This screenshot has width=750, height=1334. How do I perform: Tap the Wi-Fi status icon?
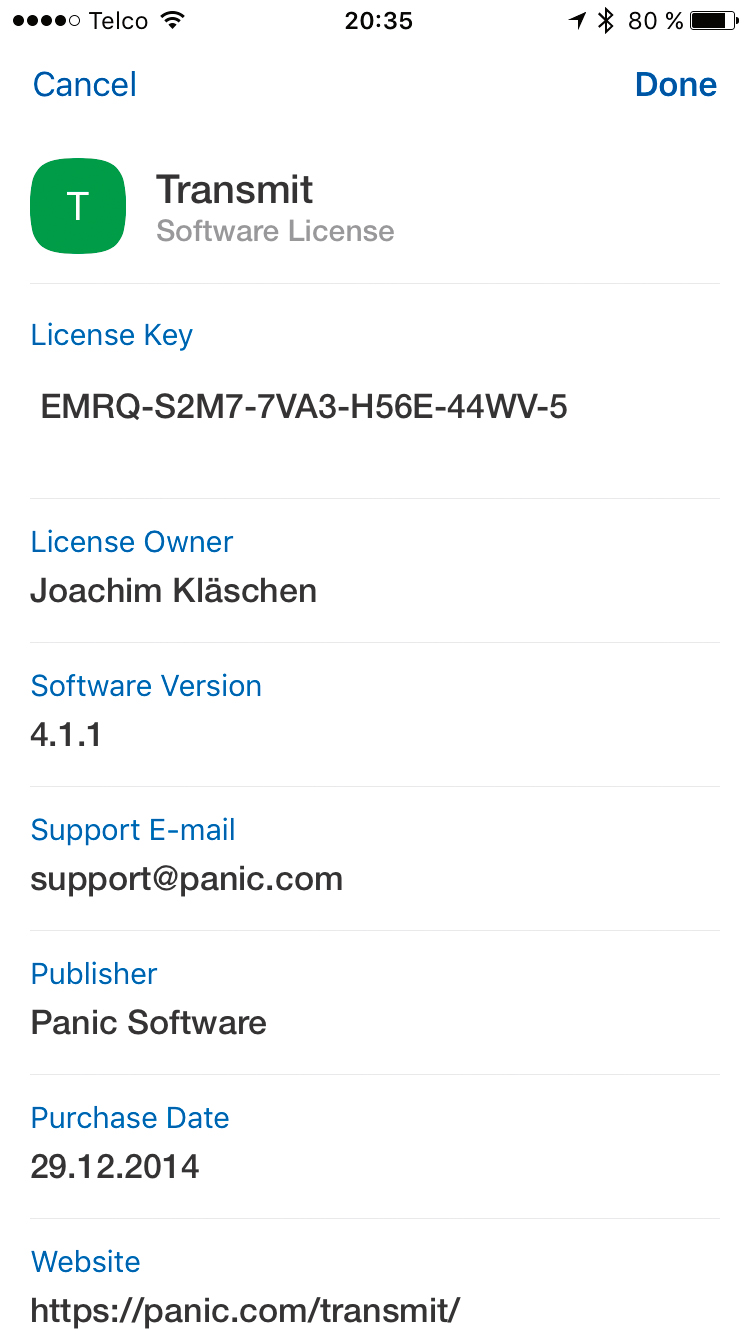tap(173, 21)
